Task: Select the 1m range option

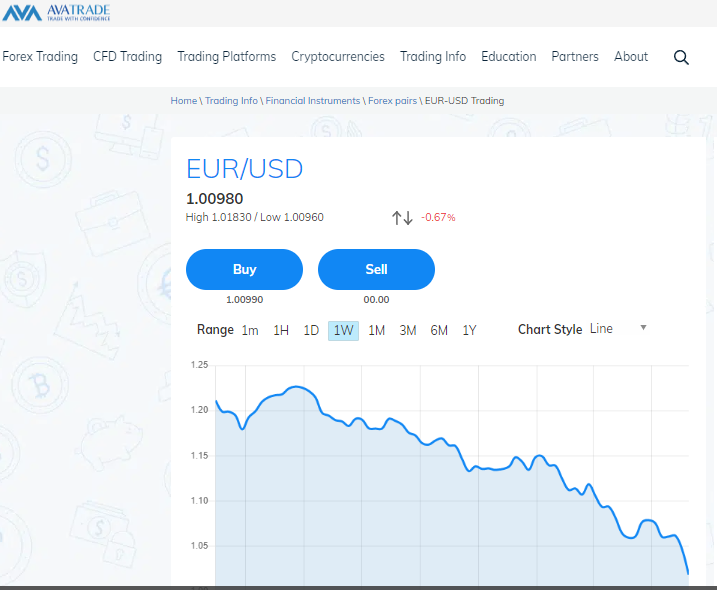Action: pyautogui.click(x=250, y=330)
